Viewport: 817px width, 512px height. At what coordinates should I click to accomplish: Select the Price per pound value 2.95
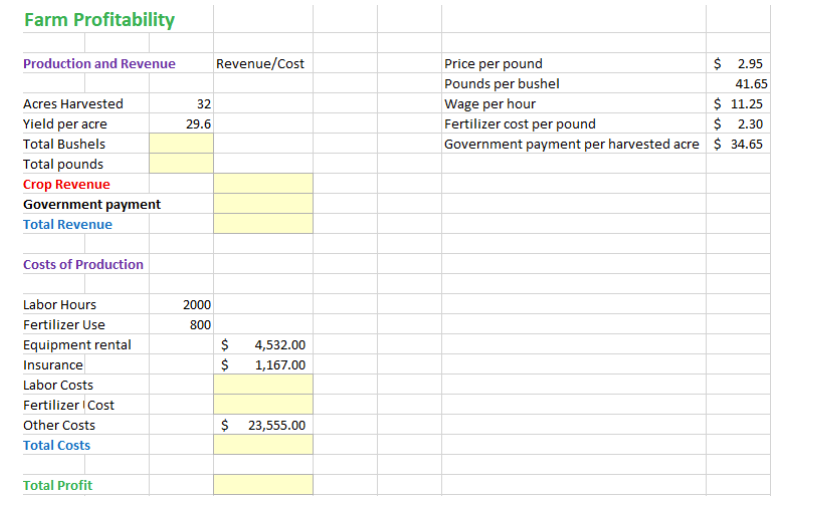738,64
